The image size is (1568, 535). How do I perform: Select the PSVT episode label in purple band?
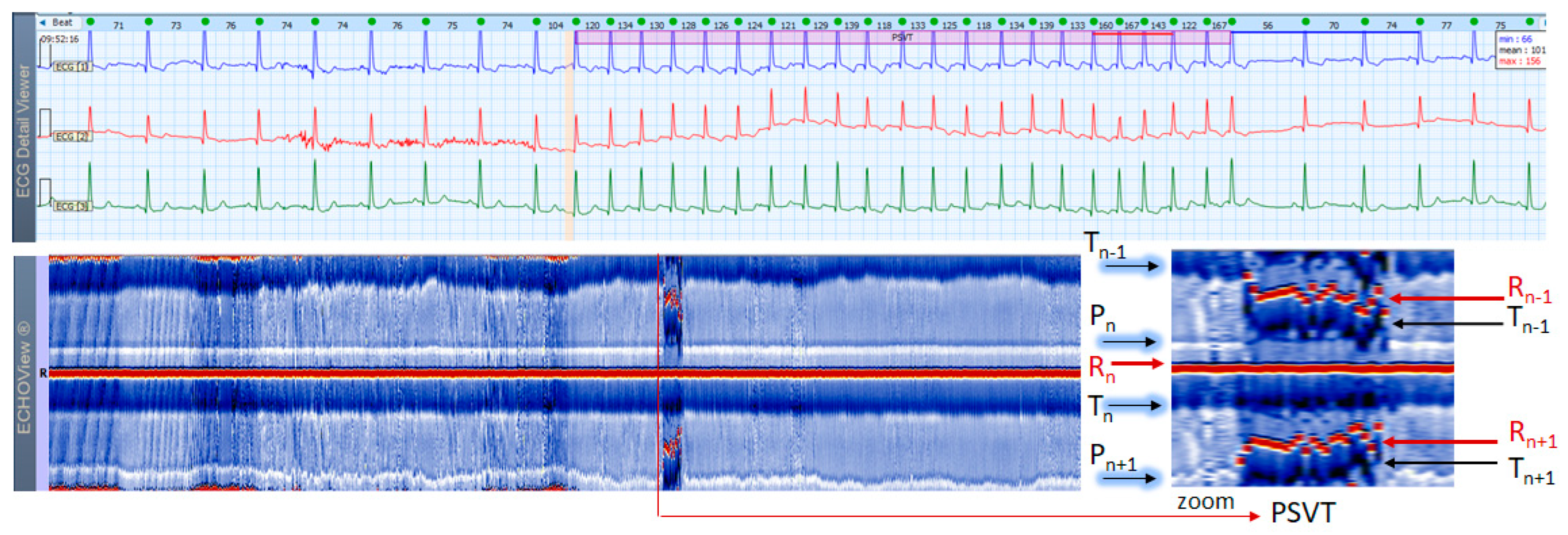(x=902, y=38)
